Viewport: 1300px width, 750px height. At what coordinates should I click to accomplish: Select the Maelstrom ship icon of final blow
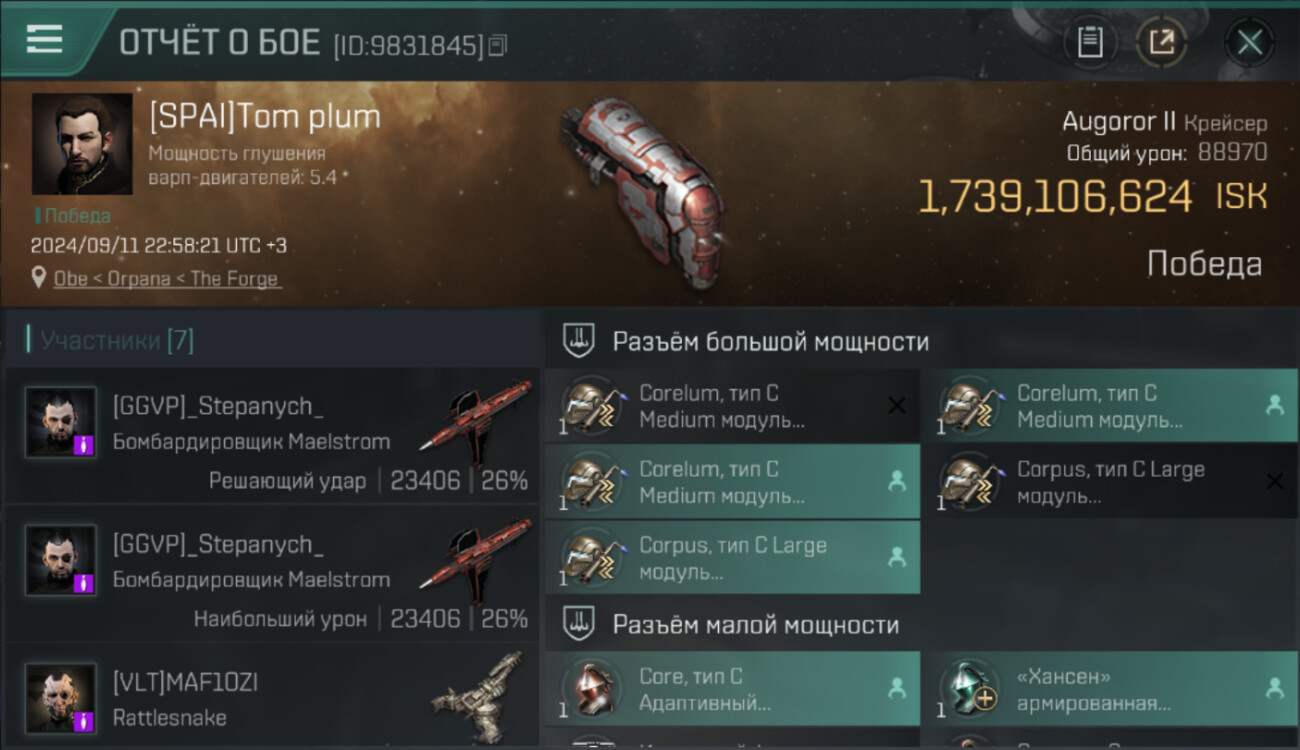point(476,415)
